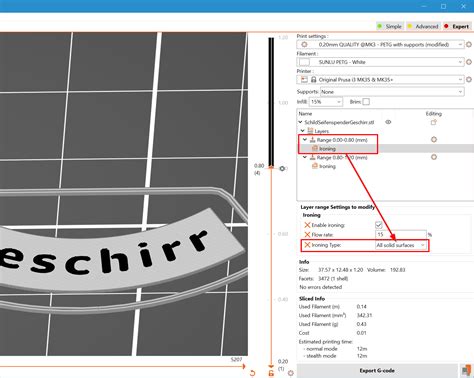Image resolution: width=474 pixels, height=378 pixels.
Task: Click the vertical layer slider black bar
Action: tap(271, 102)
